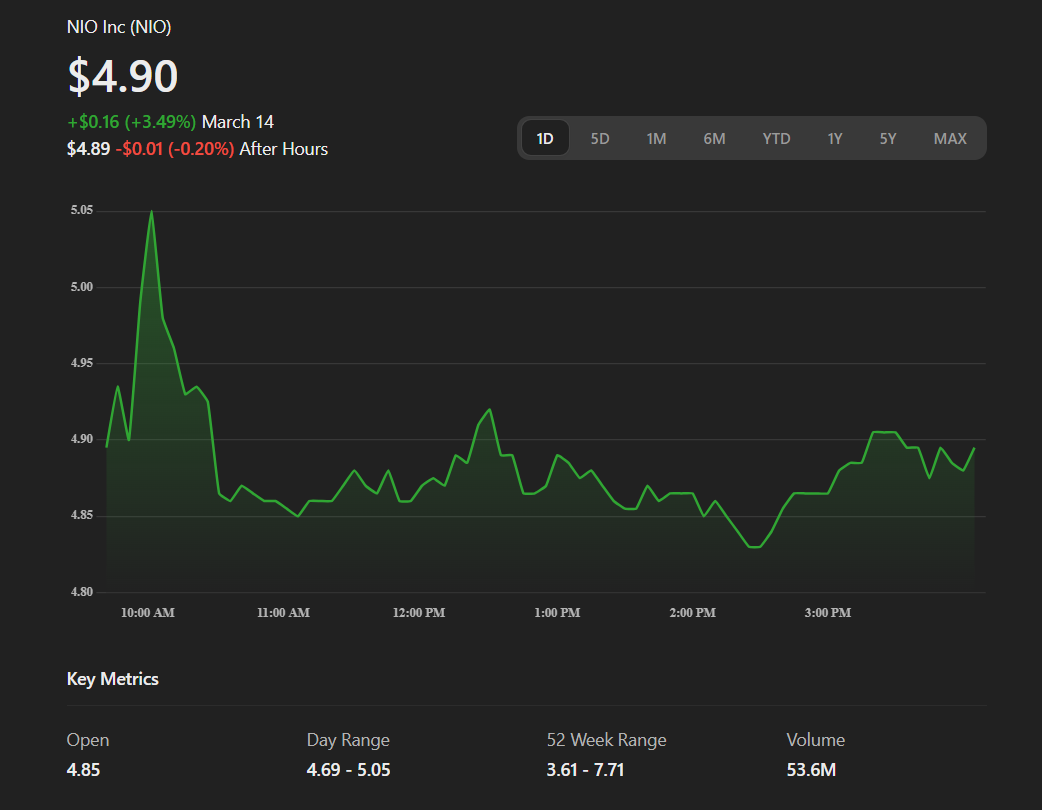Click the +$0.16 (+3.49%) daily change
1042x810 pixels.
tap(132, 122)
